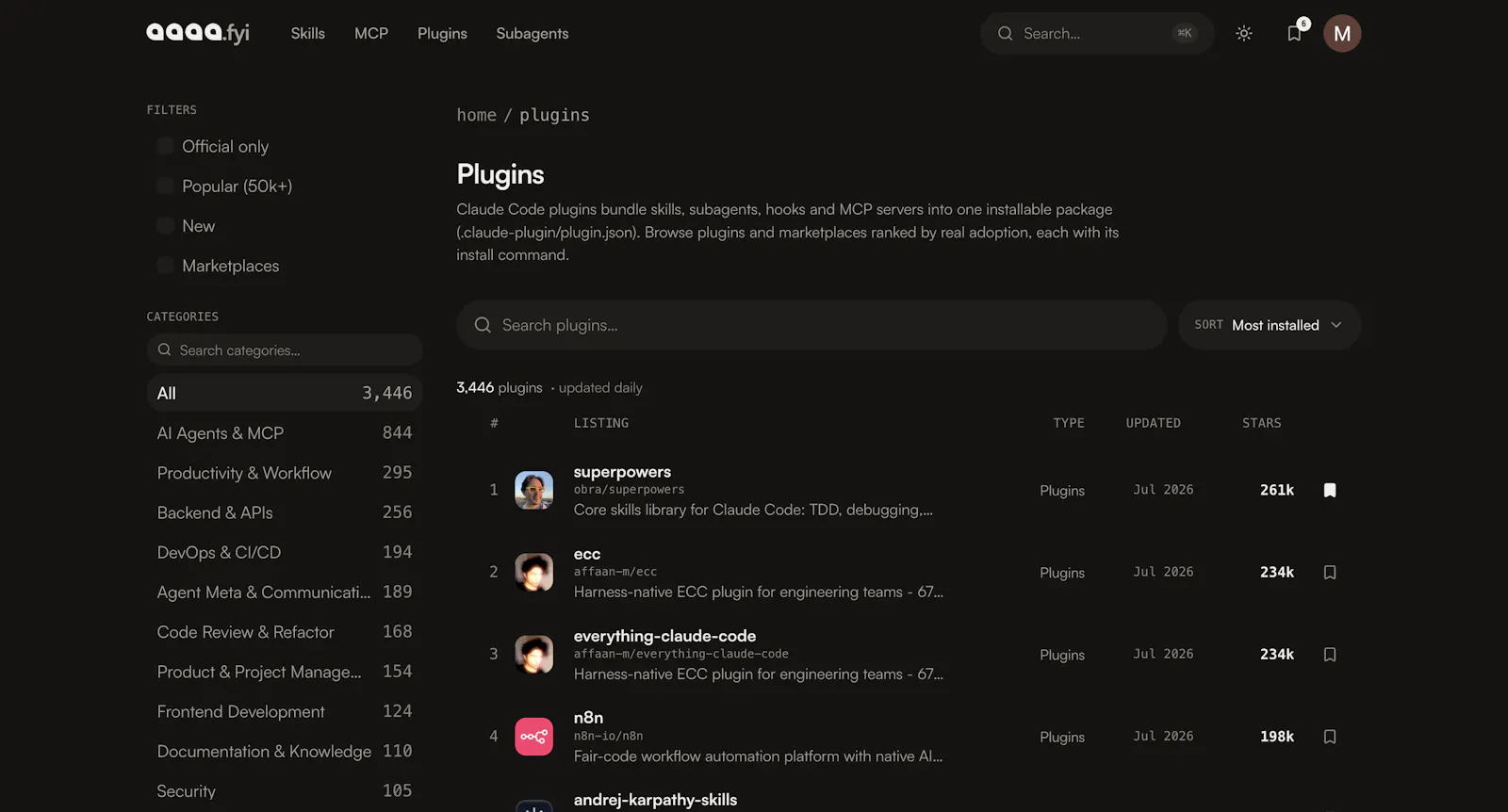Click the ecc author avatar

tap(533, 572)
